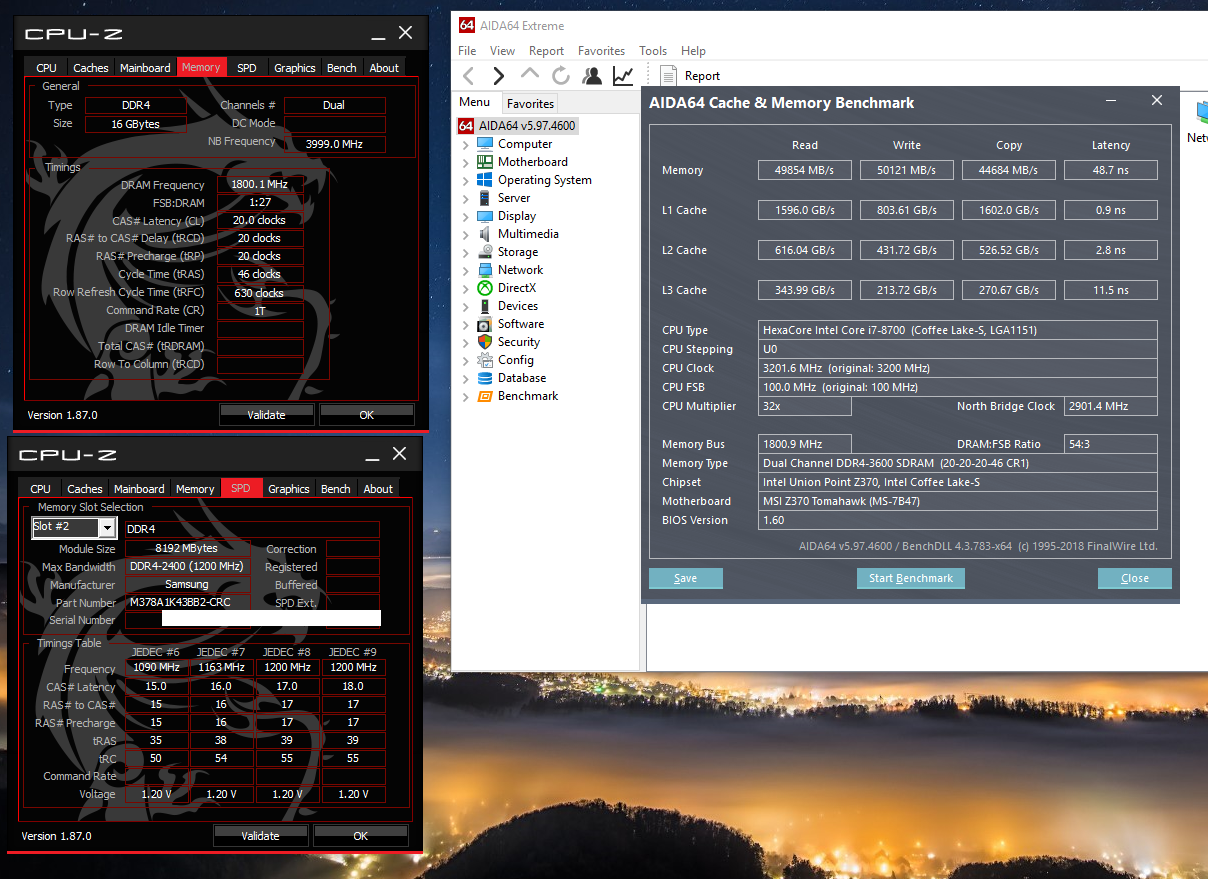The height and width of the screenshot is (879, 1208).
Task: Select the Software icon in AIDA64 tree
Action: (484, 324)
